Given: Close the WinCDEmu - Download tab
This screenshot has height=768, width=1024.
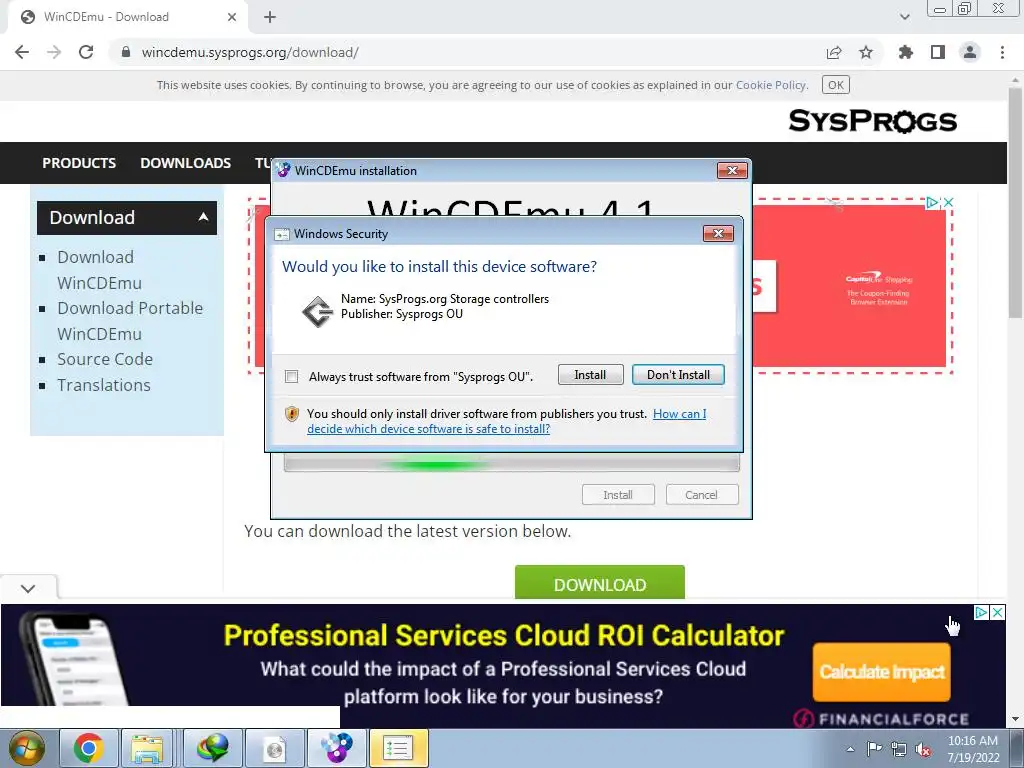Looking at the screenshot, I should point(232,17).
